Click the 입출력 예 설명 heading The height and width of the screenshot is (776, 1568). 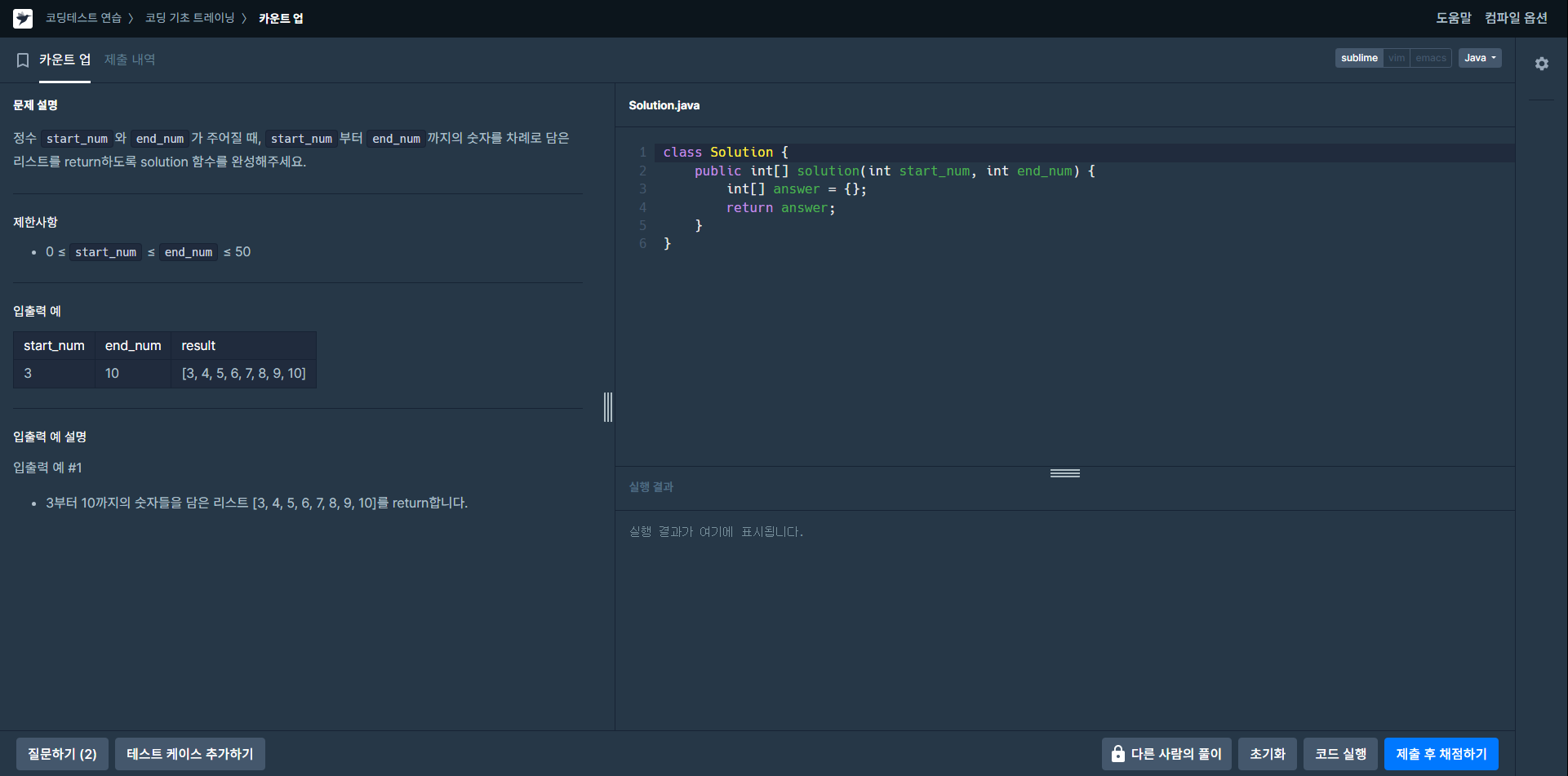pos(50,437)
